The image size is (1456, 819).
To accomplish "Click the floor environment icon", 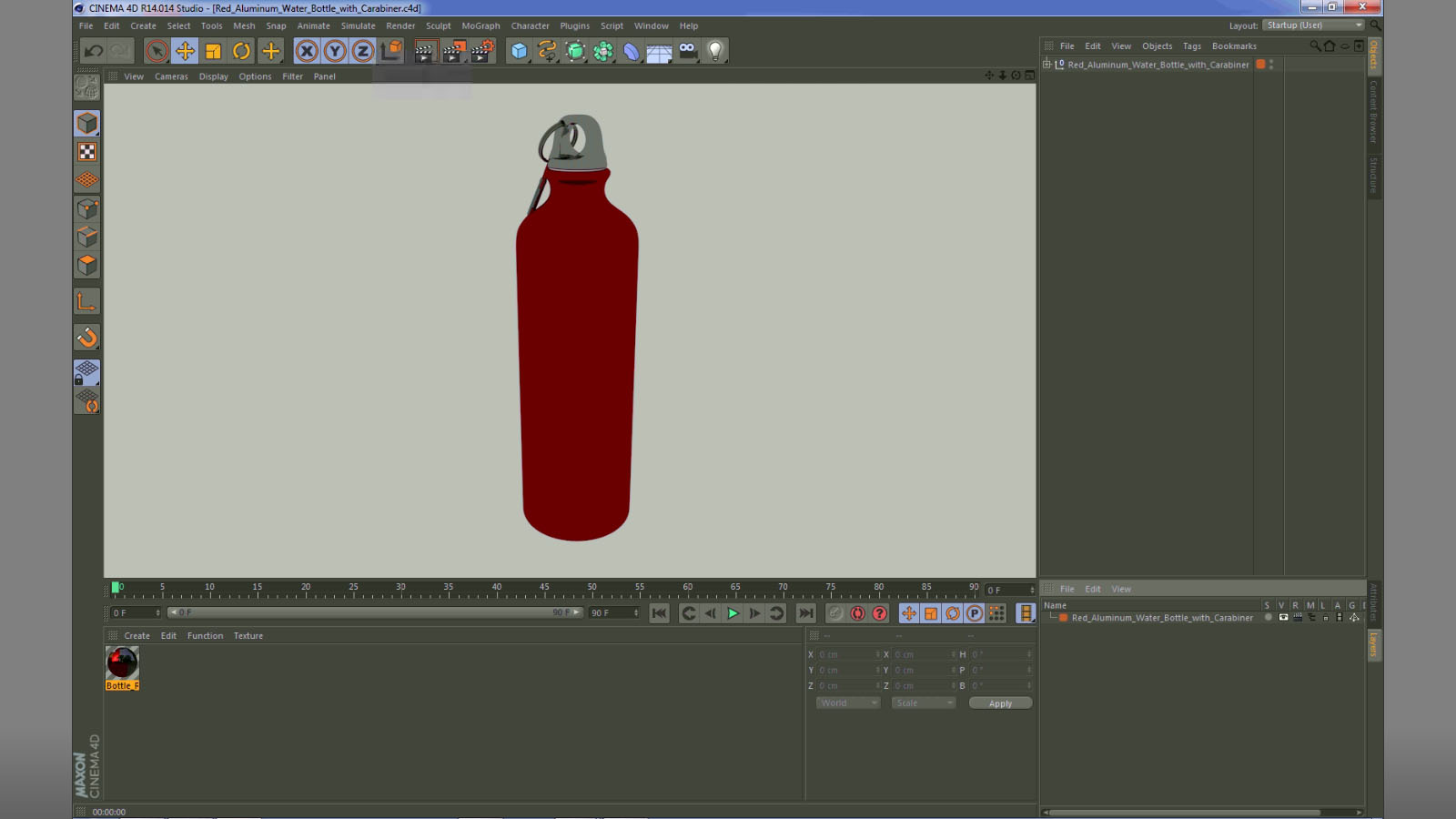I will point(660,51).
